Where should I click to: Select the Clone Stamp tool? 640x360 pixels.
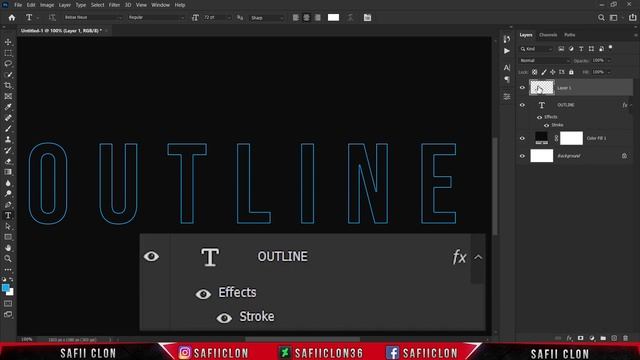click(x=8, y=139)
